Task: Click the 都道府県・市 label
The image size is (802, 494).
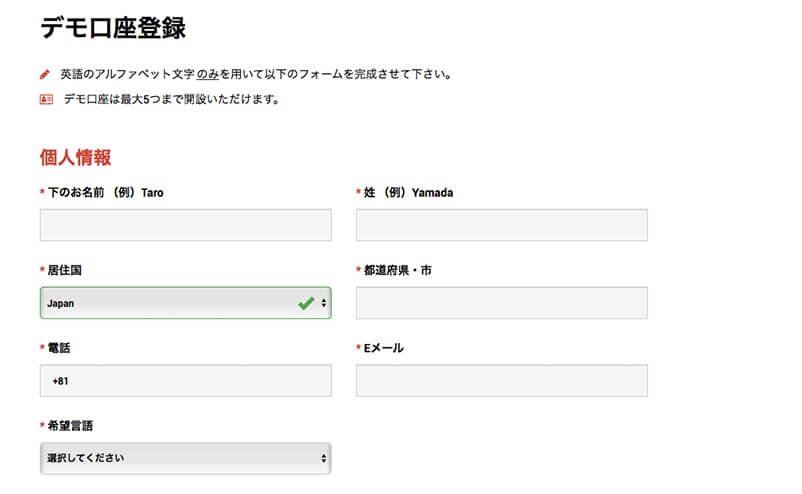Action: pos(397,271)
